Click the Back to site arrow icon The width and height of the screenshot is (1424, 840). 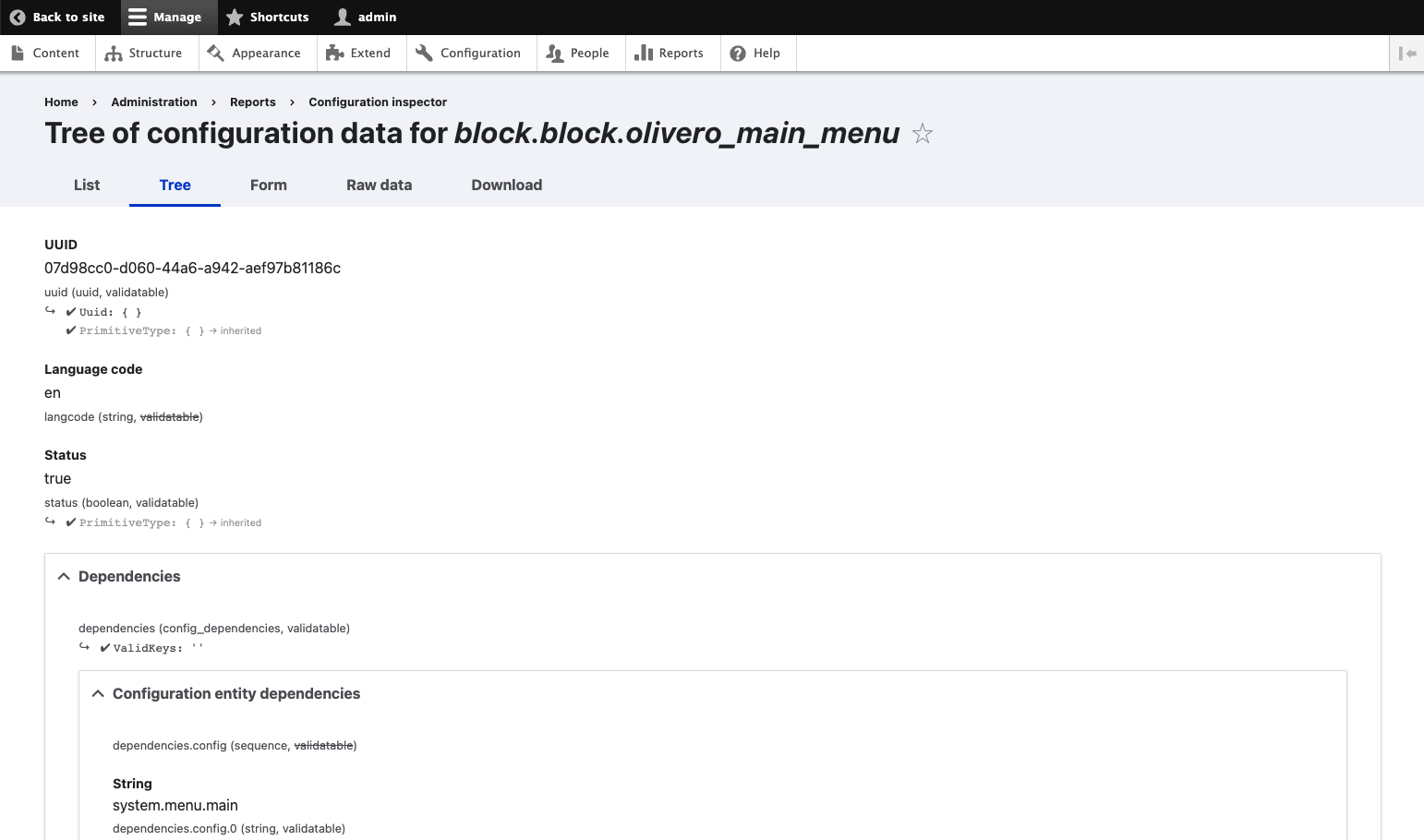click(18, 17)
